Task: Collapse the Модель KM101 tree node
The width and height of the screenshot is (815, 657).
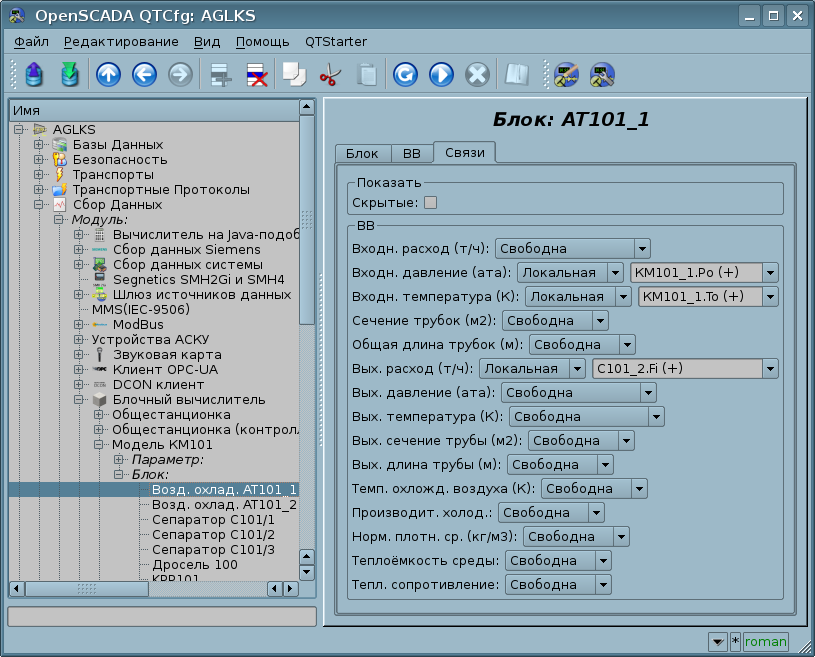Action: (99, 445)
